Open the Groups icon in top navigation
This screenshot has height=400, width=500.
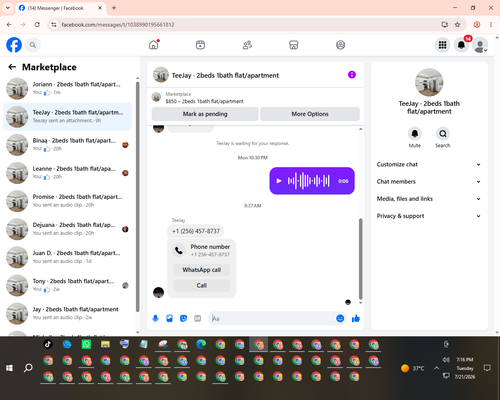(x=340, y=45)
